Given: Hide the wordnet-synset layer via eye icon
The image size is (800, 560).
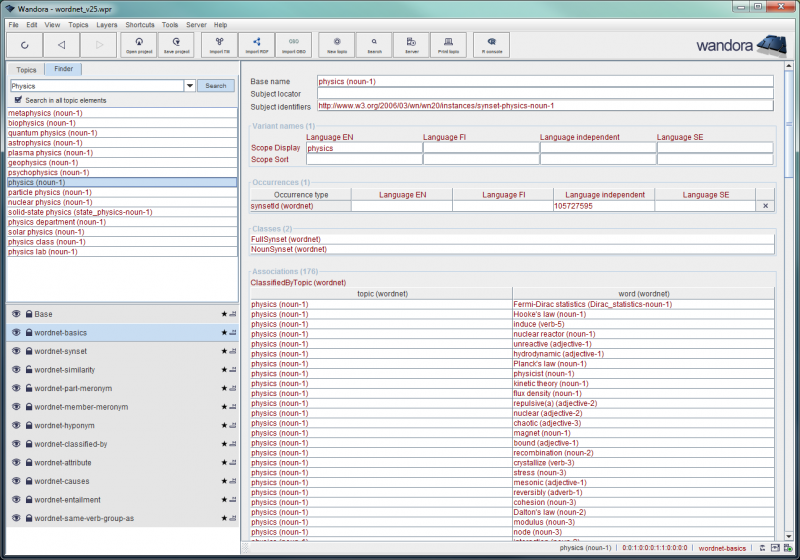Looking at the screenshot, I should (x=16, y=351).
